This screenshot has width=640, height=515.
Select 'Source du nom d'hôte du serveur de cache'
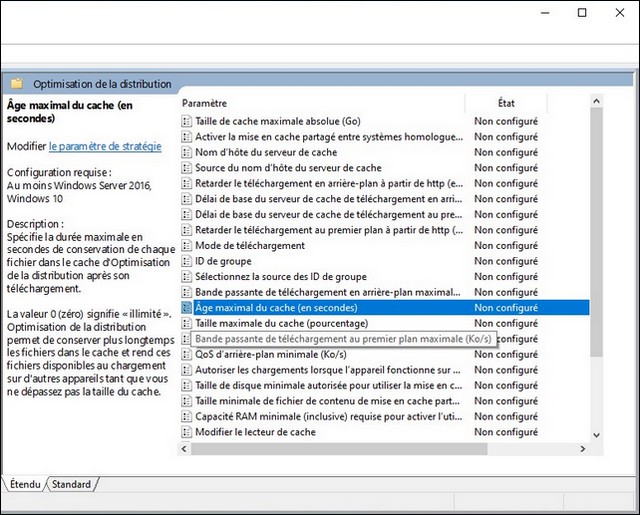click(288, 168)
